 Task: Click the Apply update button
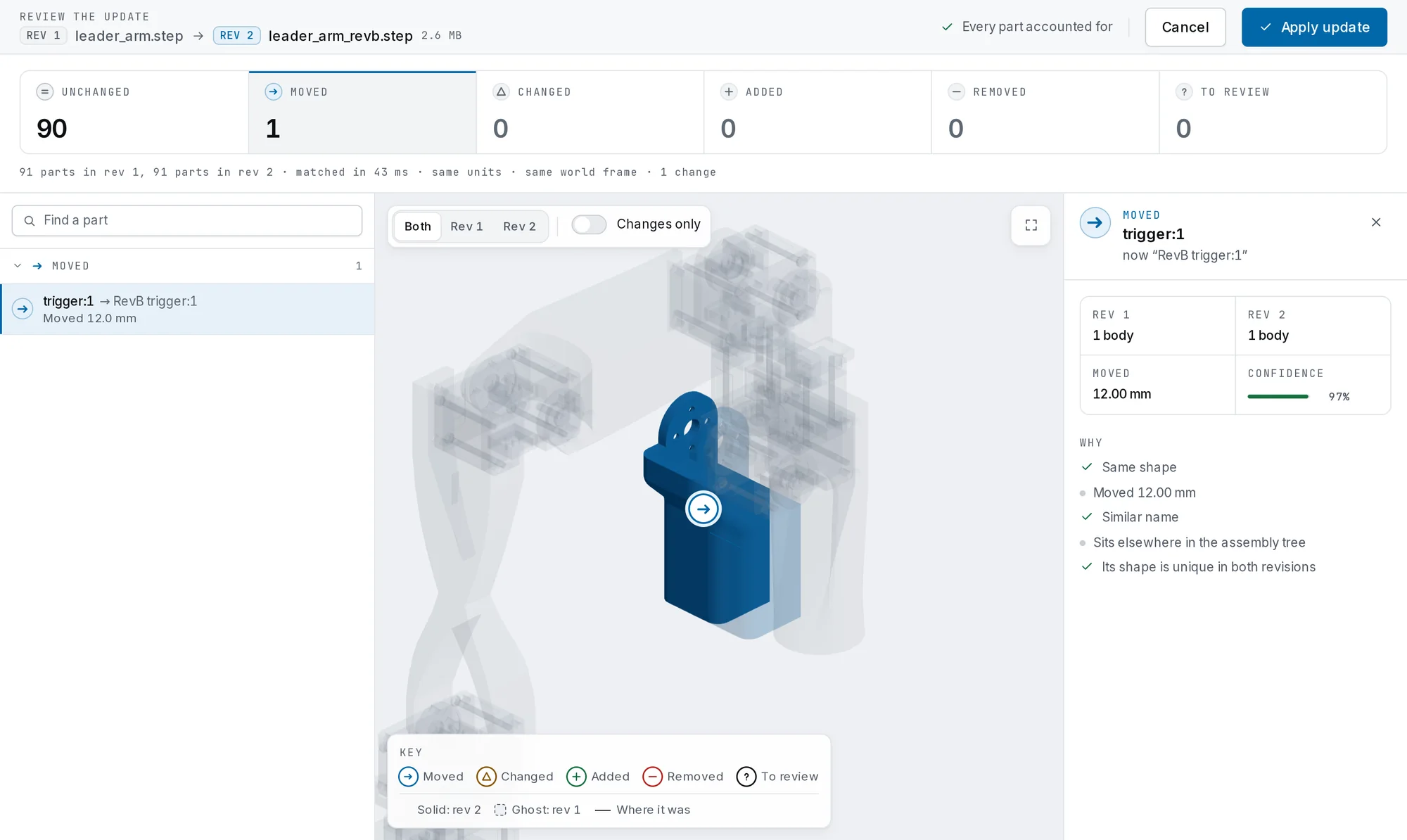point(1314,27)
